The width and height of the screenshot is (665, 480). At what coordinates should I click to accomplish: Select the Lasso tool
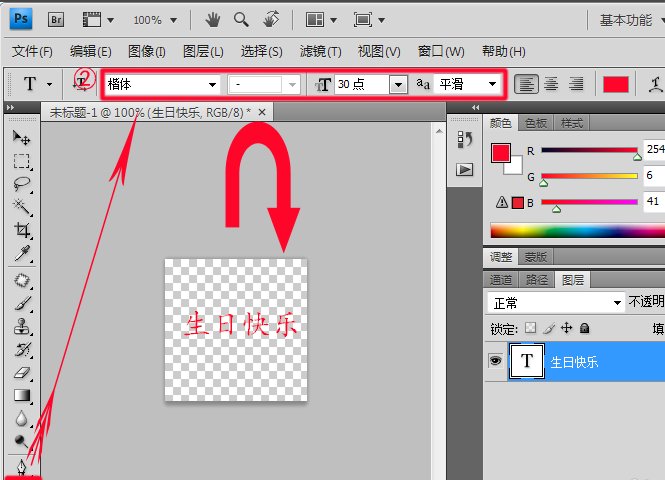tap(21, 184)
